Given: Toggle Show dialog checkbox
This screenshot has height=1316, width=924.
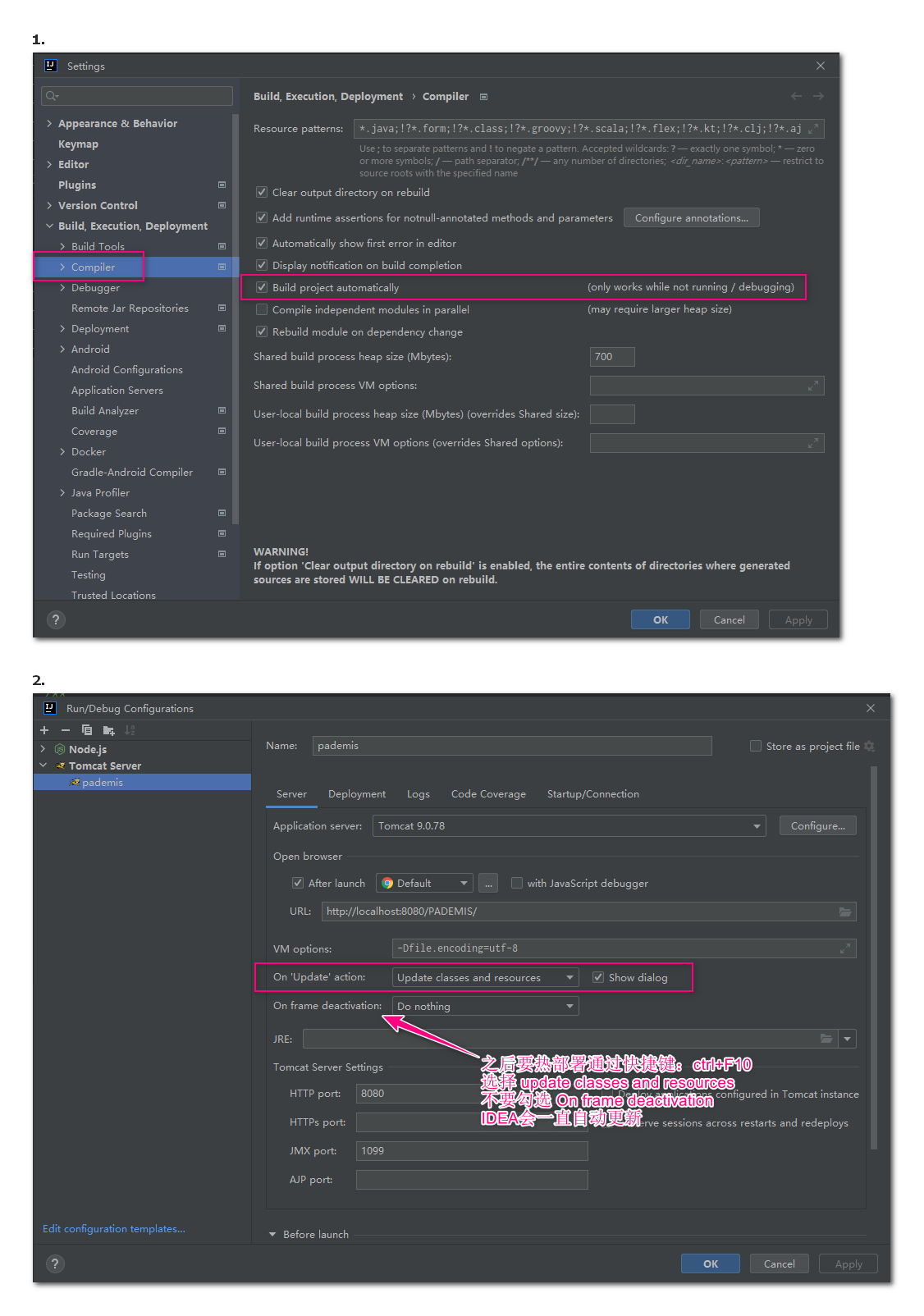Looking at the screenshot, I should coord(598,977).
